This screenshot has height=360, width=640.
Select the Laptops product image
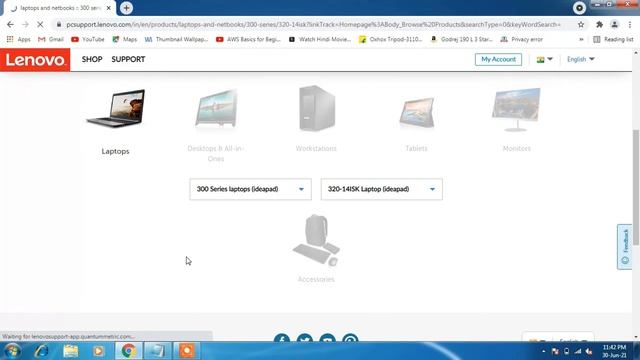pos(116,109)
